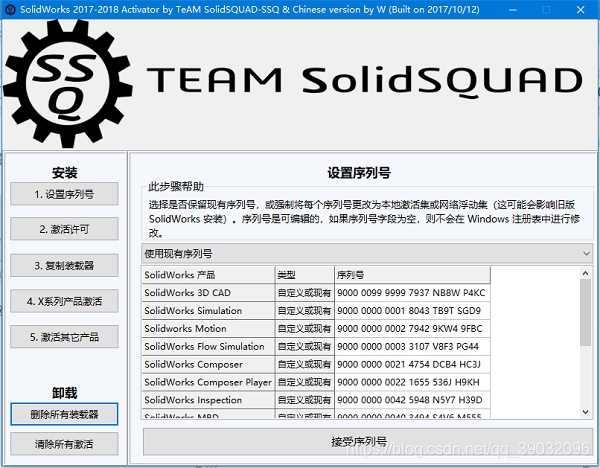The height and width of the screenshot is (468, 600).
Task: Click the SSQ gear logo image
Action: coord(67,84)
